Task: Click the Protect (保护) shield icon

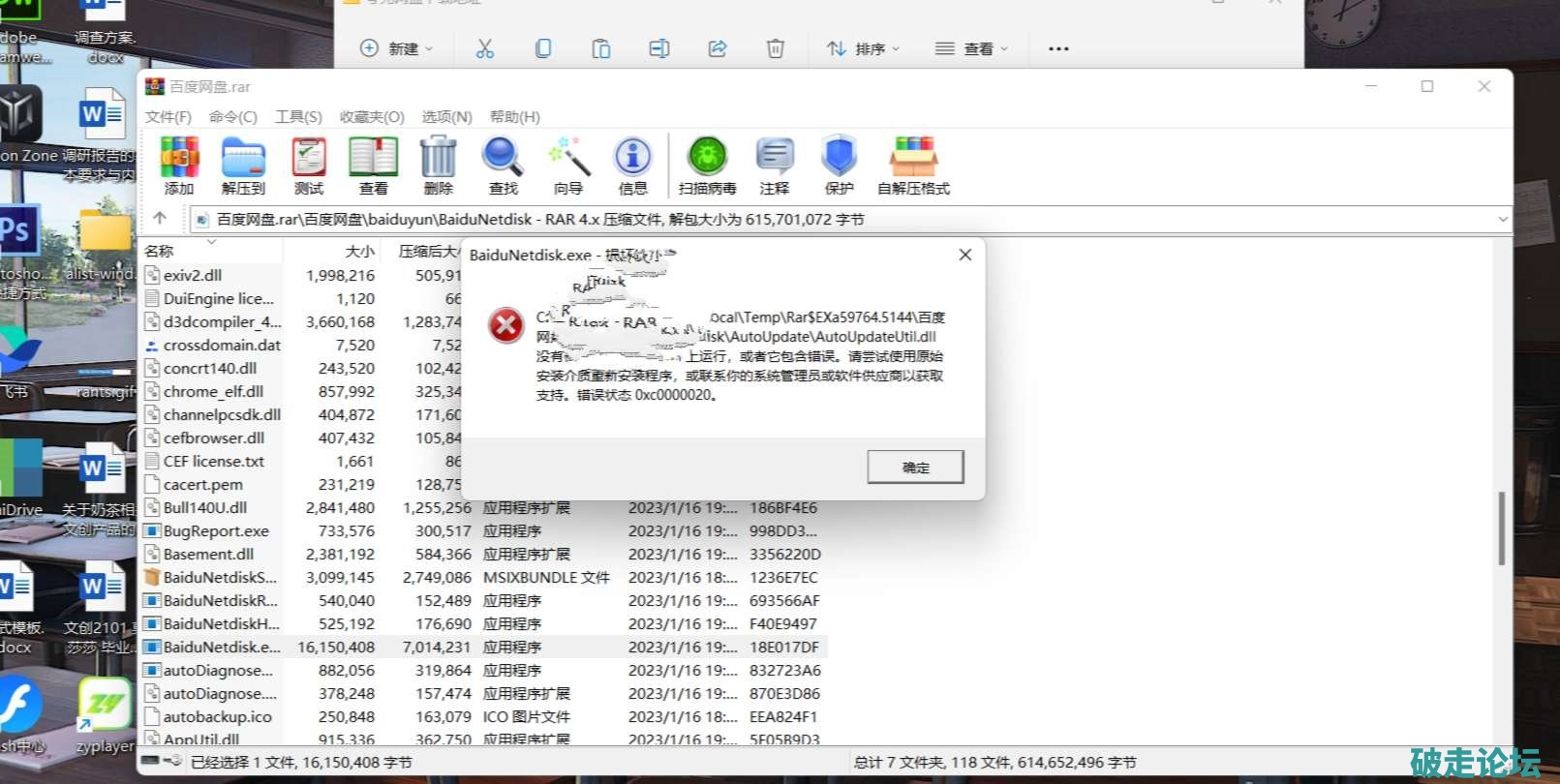Action: coord(839,165)
